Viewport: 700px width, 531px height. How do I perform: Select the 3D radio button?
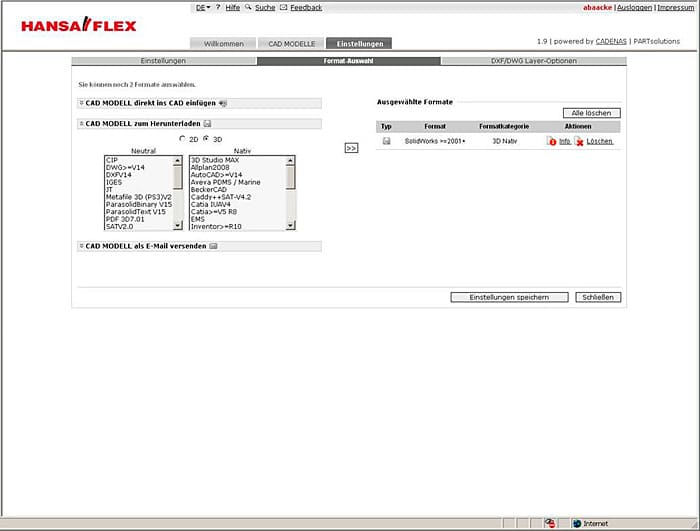coord(206,139)
